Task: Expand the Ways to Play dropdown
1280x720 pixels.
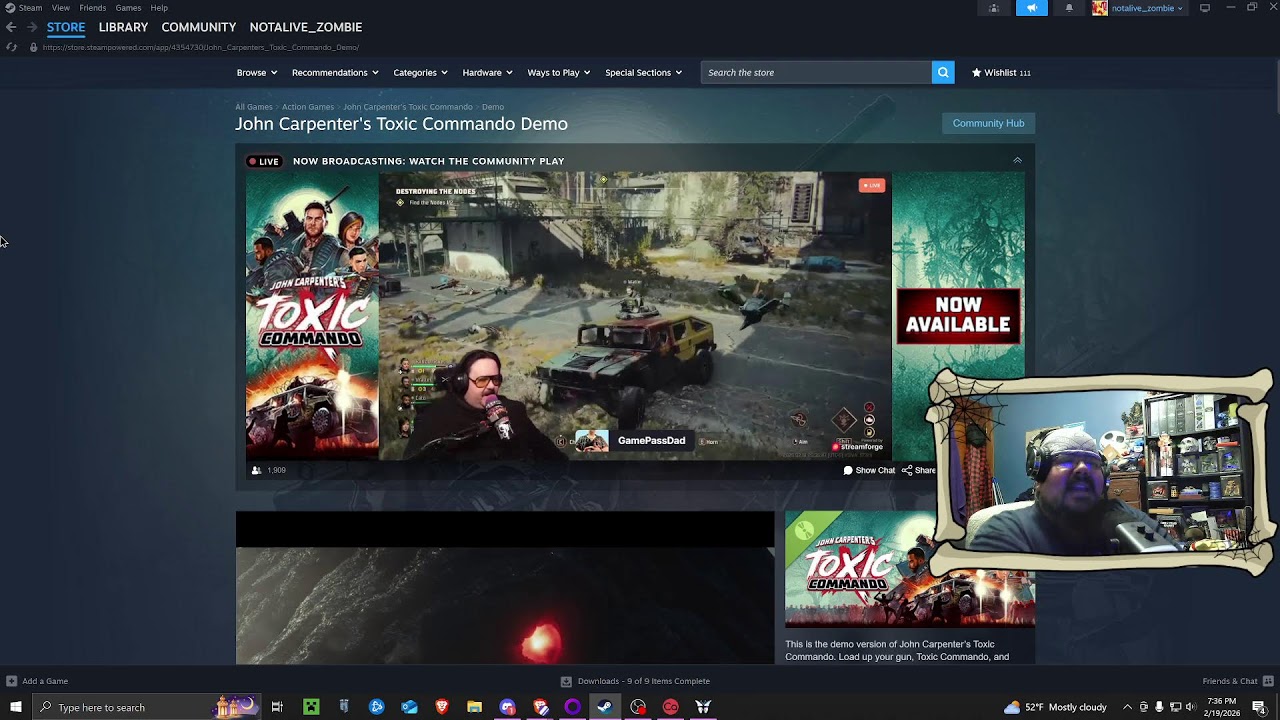Action: 558,72
